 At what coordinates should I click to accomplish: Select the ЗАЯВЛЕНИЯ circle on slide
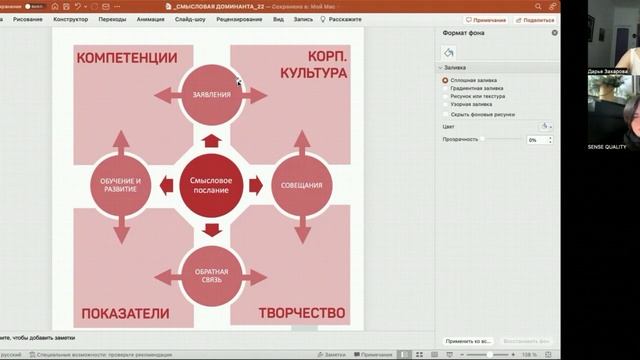point(211,94)
